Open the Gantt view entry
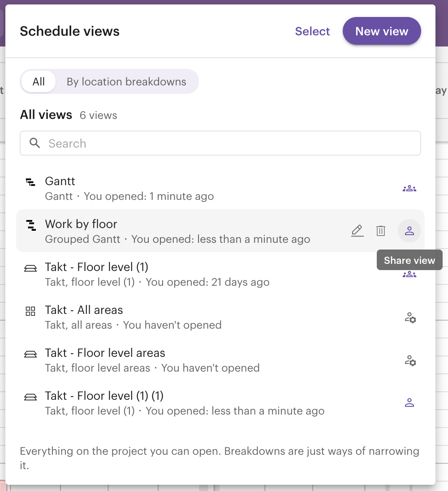 coord(220,188)
